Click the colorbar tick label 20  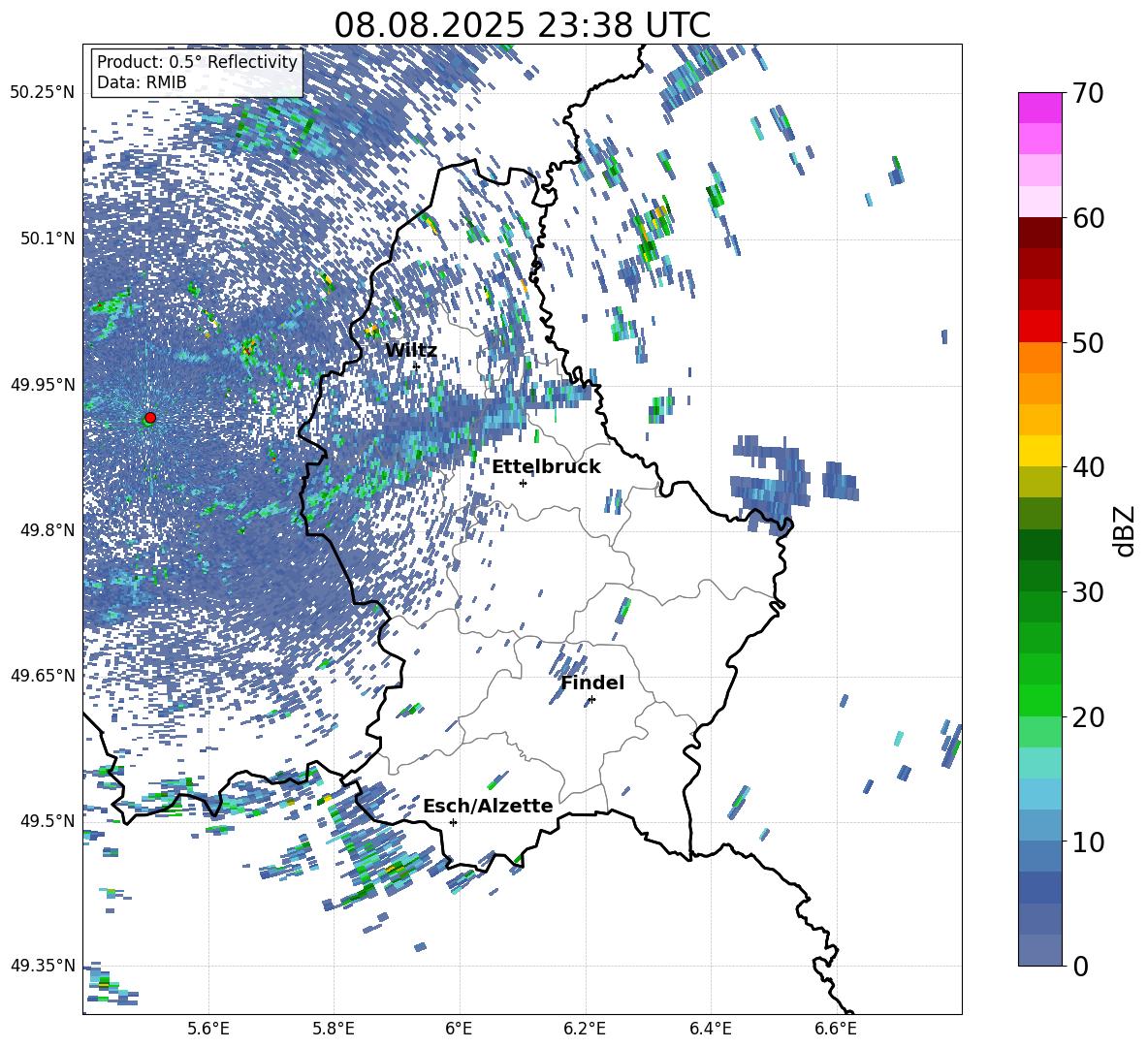pyautogui.click(x=1087, y=717)
